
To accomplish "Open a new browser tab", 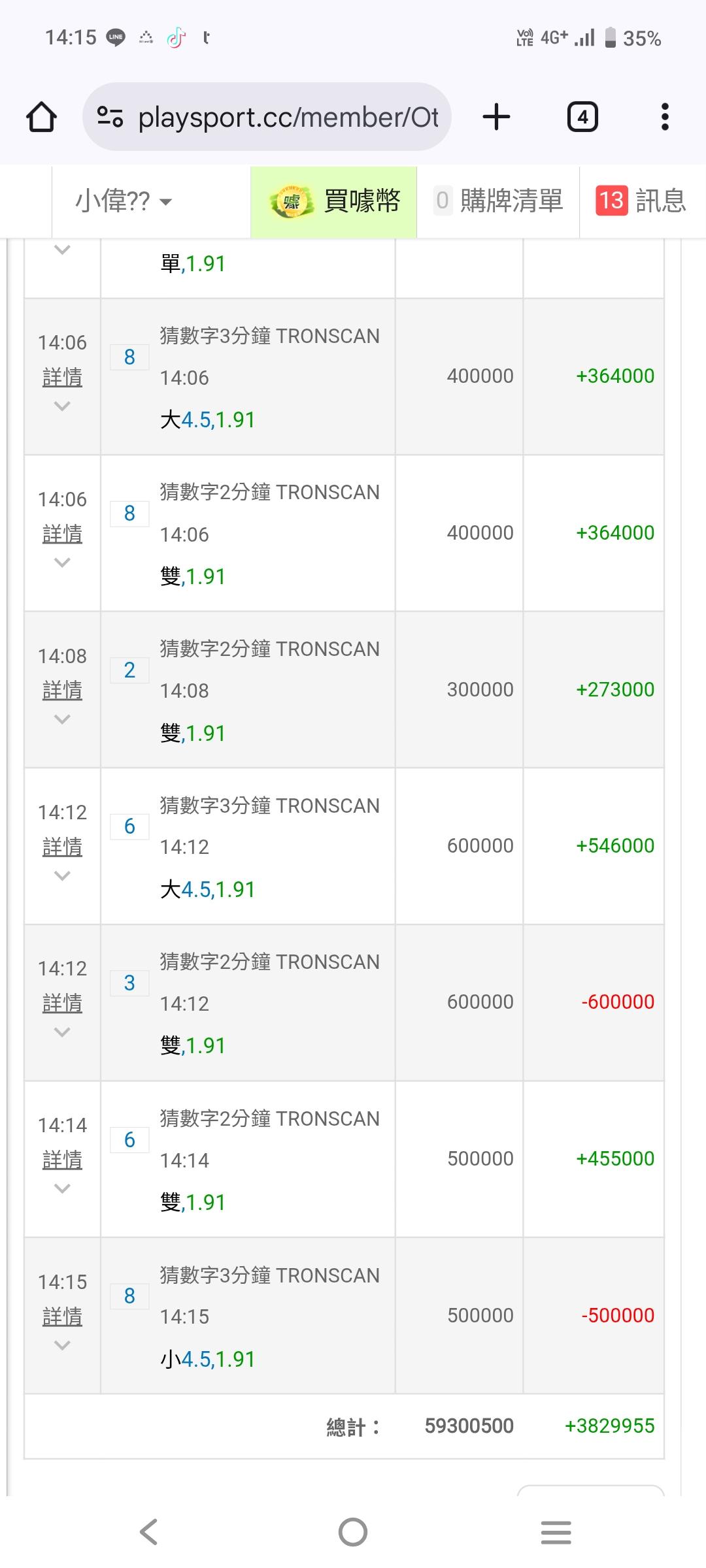I will (496, 118).
